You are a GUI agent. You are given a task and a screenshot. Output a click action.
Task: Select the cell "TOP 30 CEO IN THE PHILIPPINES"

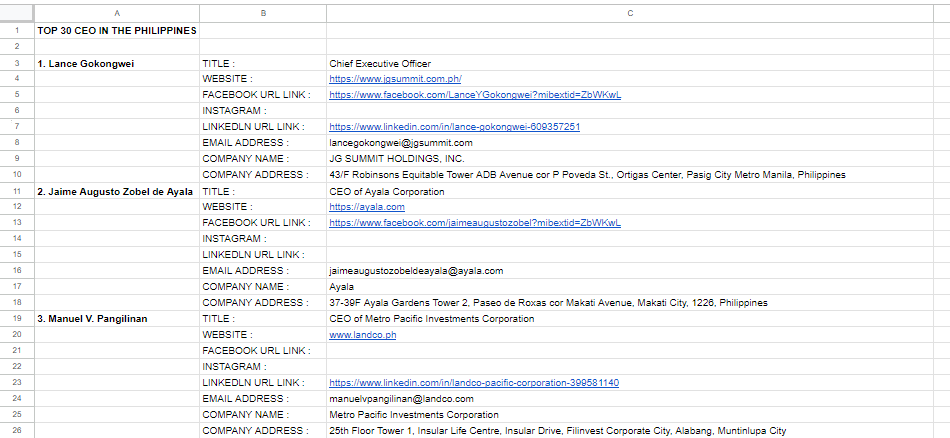117,30
